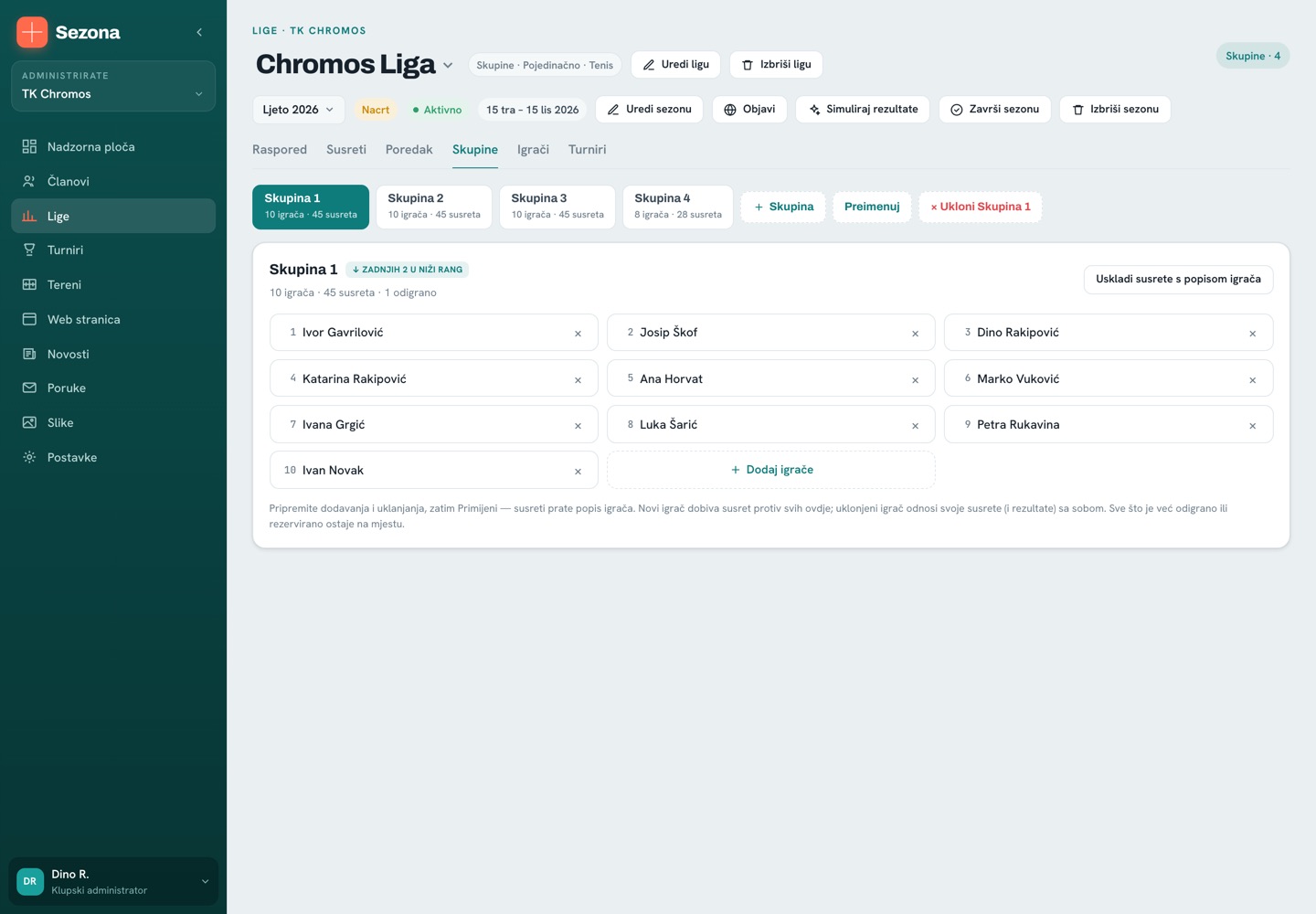Click Ukloni Skupina 1 button
Viewport: 1316px width, 914px height.
(x=981, y=207)
